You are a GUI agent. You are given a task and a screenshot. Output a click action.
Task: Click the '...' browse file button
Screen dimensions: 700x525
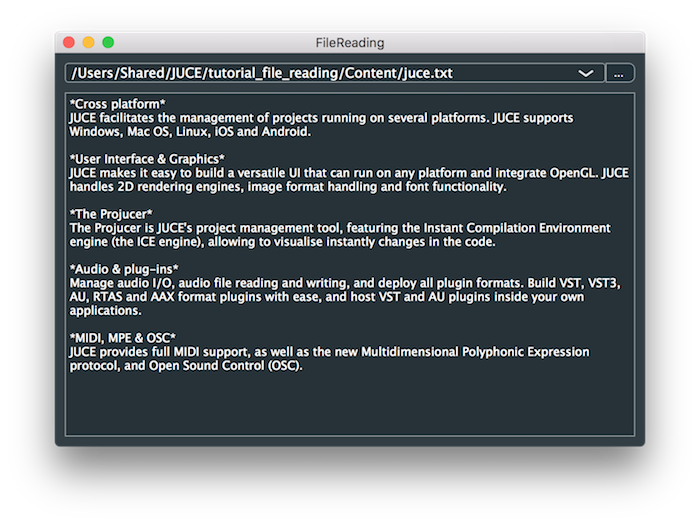click(620, 74)
